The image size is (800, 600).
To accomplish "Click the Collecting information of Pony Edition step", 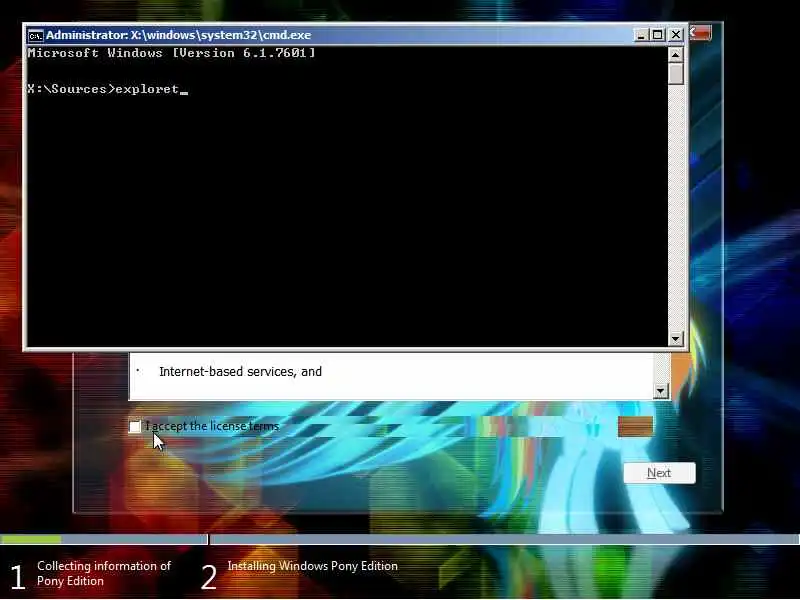I will (104, 573).
